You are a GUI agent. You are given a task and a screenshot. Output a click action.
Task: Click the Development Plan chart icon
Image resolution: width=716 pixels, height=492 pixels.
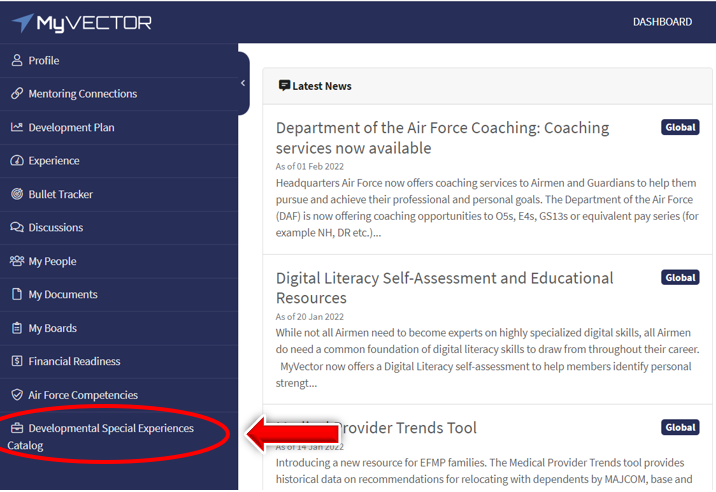click(17, 128)
